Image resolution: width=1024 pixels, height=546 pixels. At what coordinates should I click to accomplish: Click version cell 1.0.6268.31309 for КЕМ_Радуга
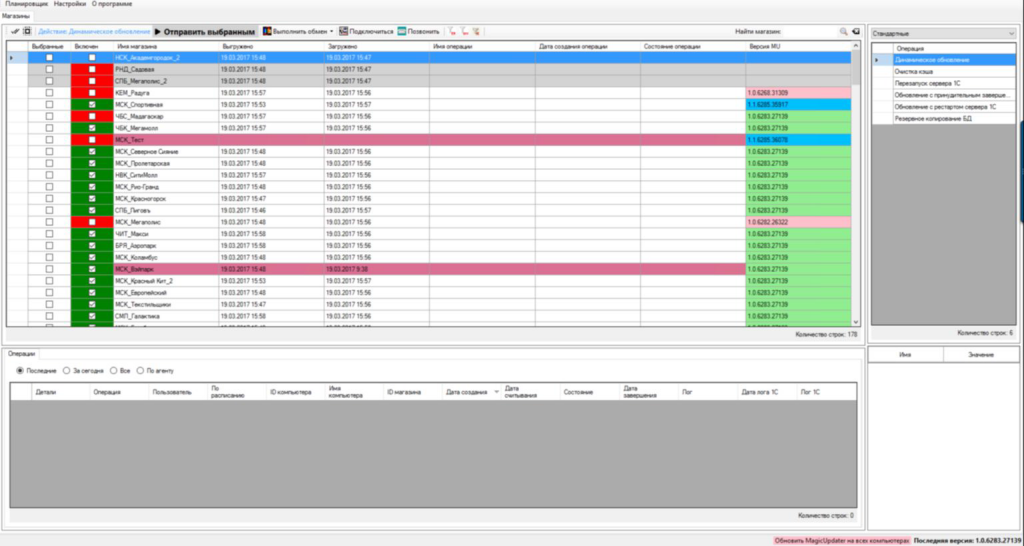click(x=799, y=93)
